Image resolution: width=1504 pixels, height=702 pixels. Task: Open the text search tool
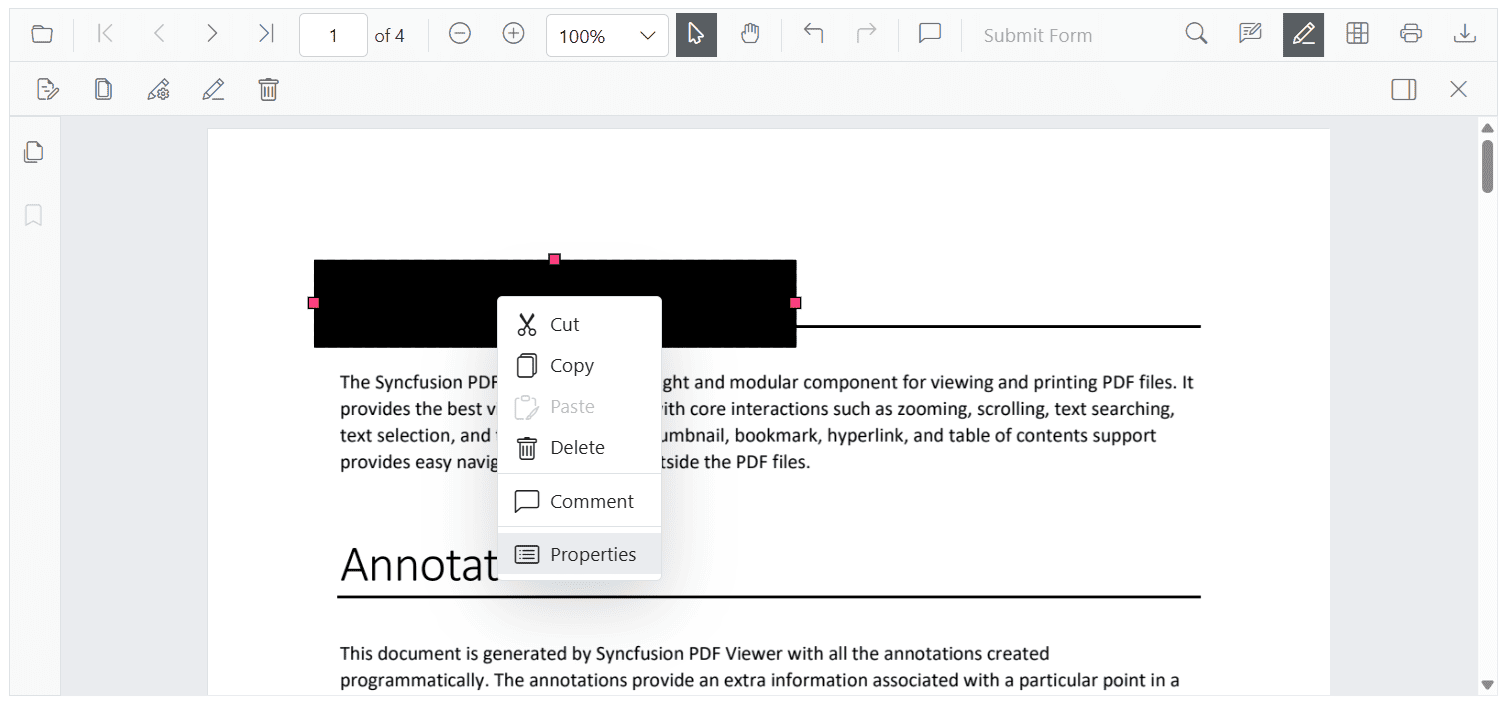pos(1196,33)
